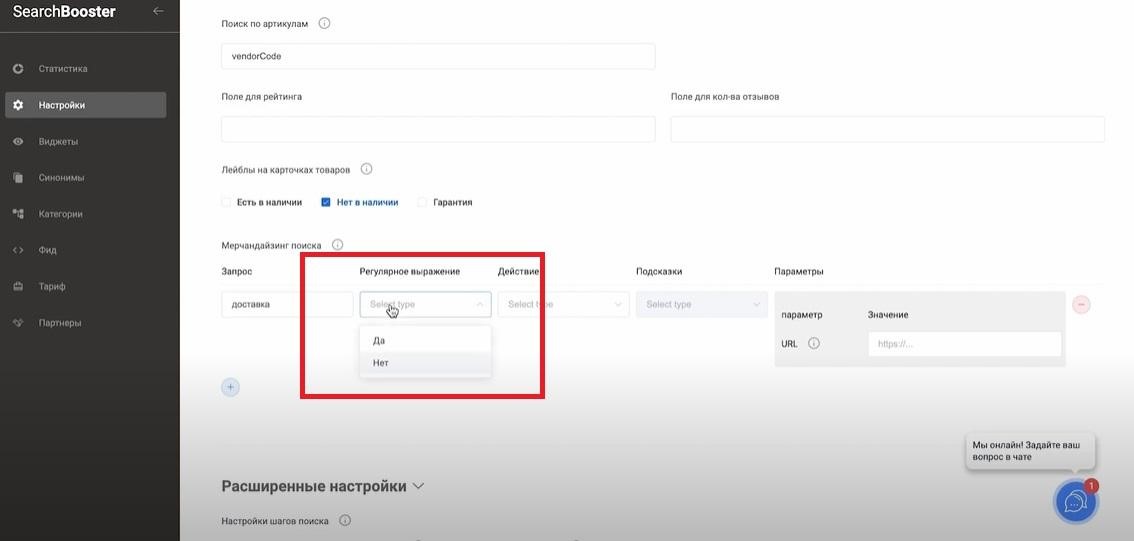Add new merchandising row with plus icon
The image size is (1134, 541).
click(230, 387)
